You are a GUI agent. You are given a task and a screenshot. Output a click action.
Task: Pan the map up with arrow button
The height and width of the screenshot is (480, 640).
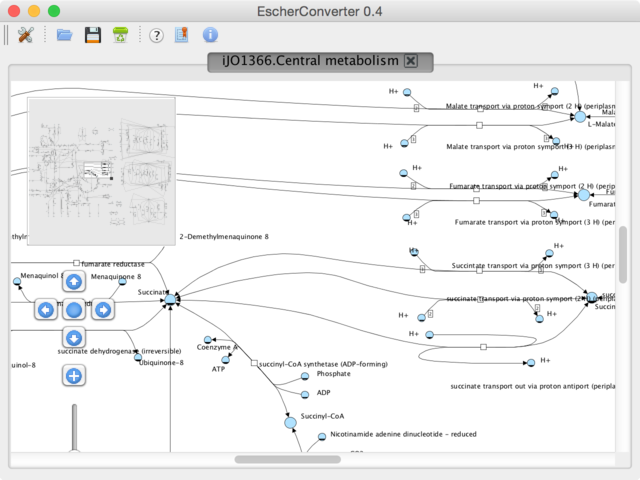coord(74,282)
